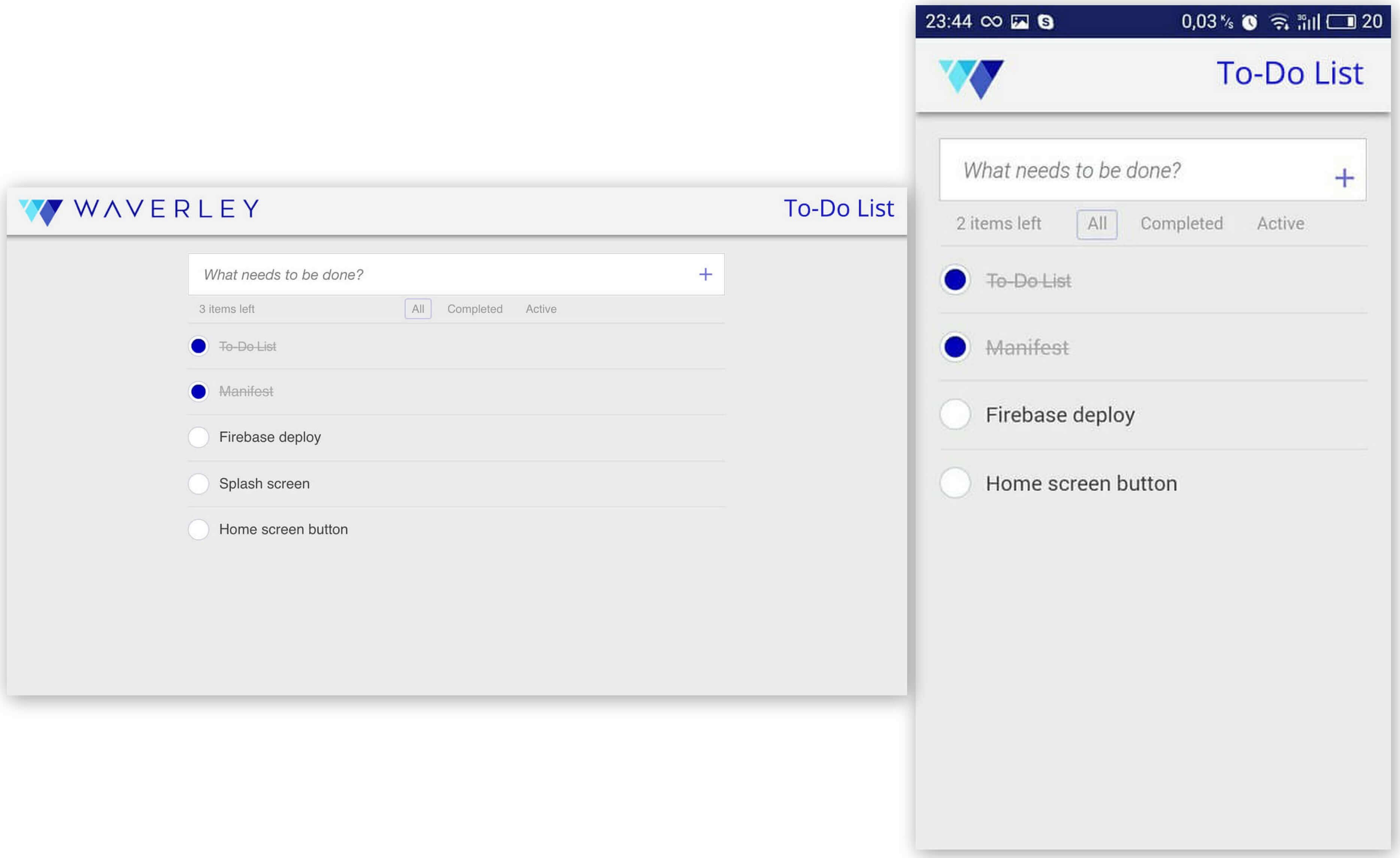Image resolution: width=1400 pixels, height=858 pixels.
Task: Tap the Wi-Fi icon in phone status bar
Action: coord(1279,22)
